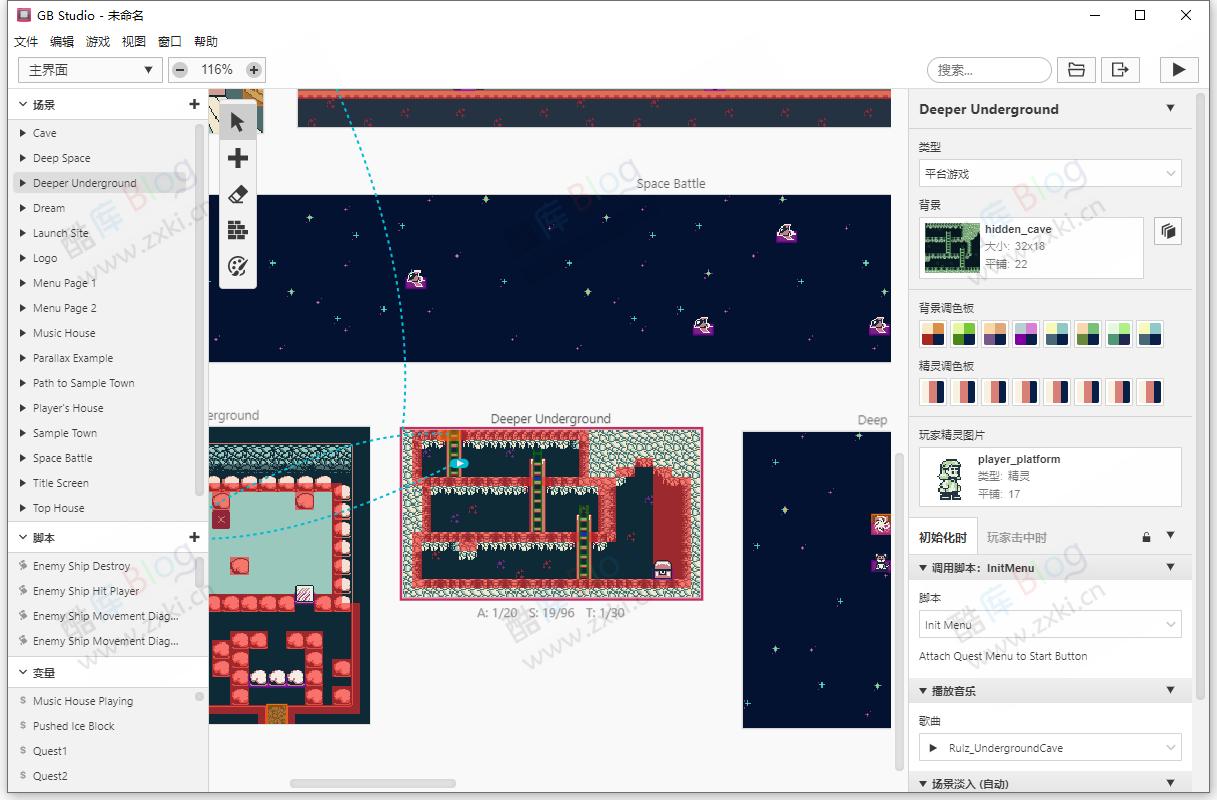Select the collision brick tool
Image resolution: width=1217 pixels, height=800 pixels.
point(237,230)
